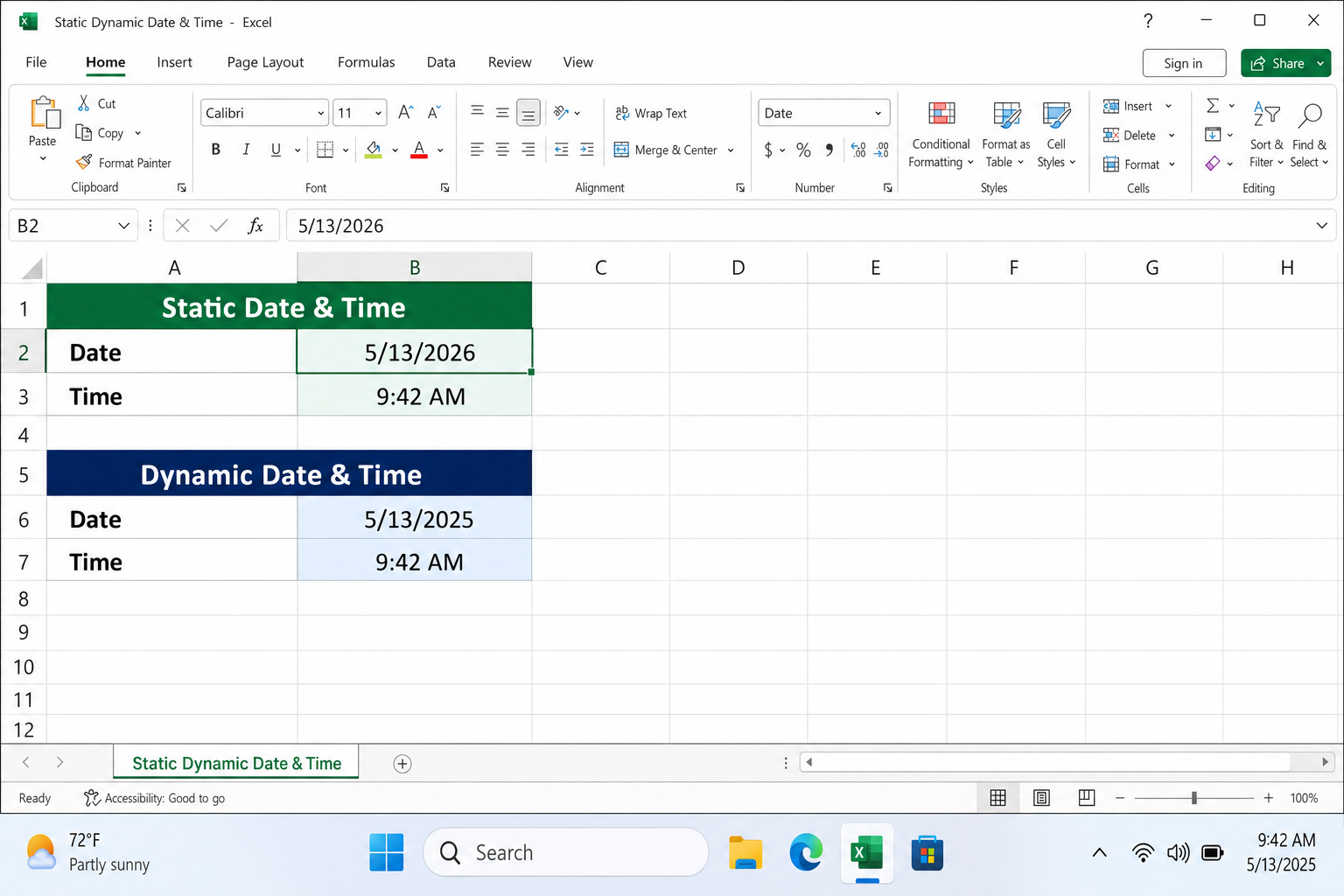Click the red Font Color A
Viewport: 1344px width, 896px height.
point(419,150)
